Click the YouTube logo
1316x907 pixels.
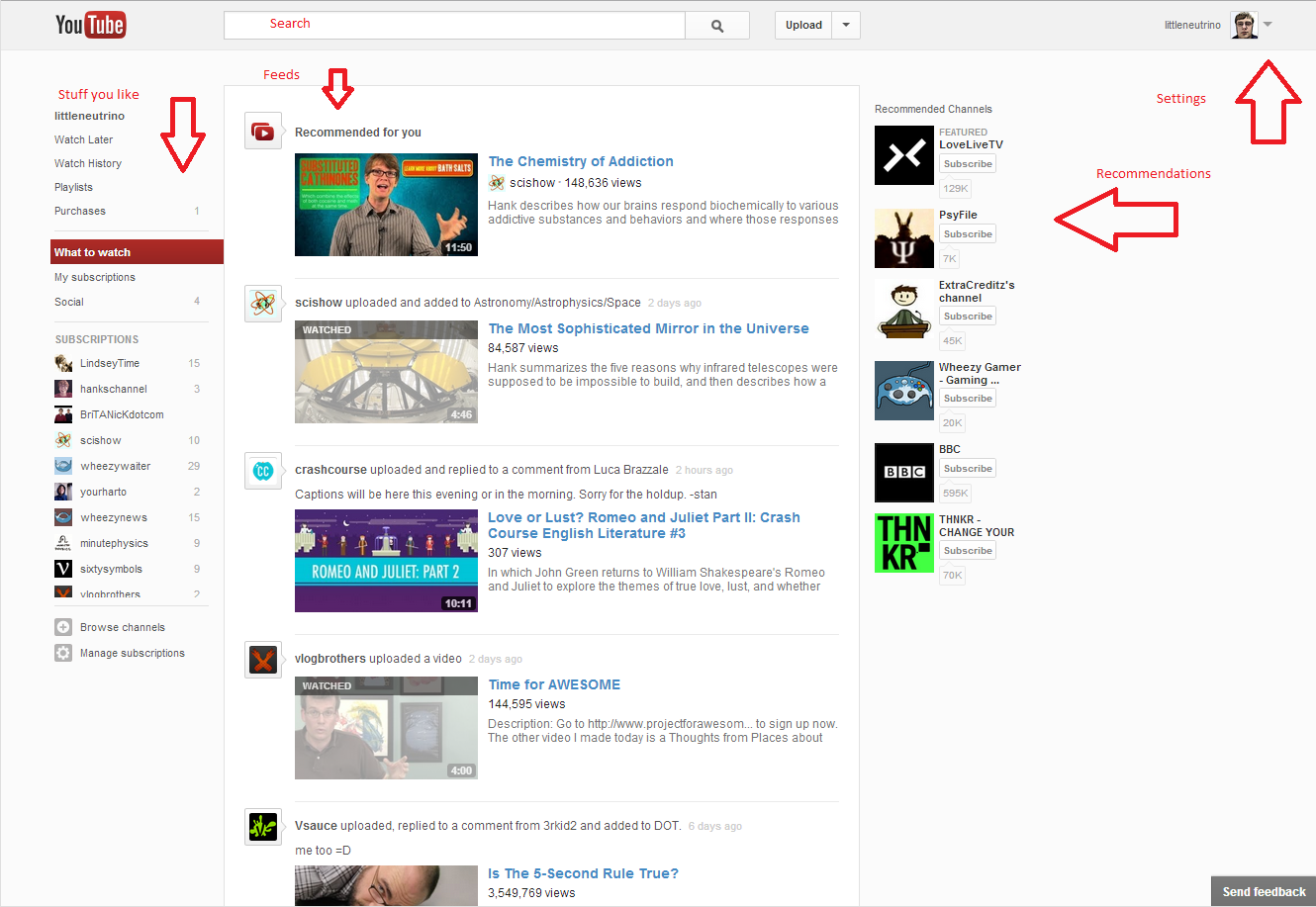[x=90, y=25]
